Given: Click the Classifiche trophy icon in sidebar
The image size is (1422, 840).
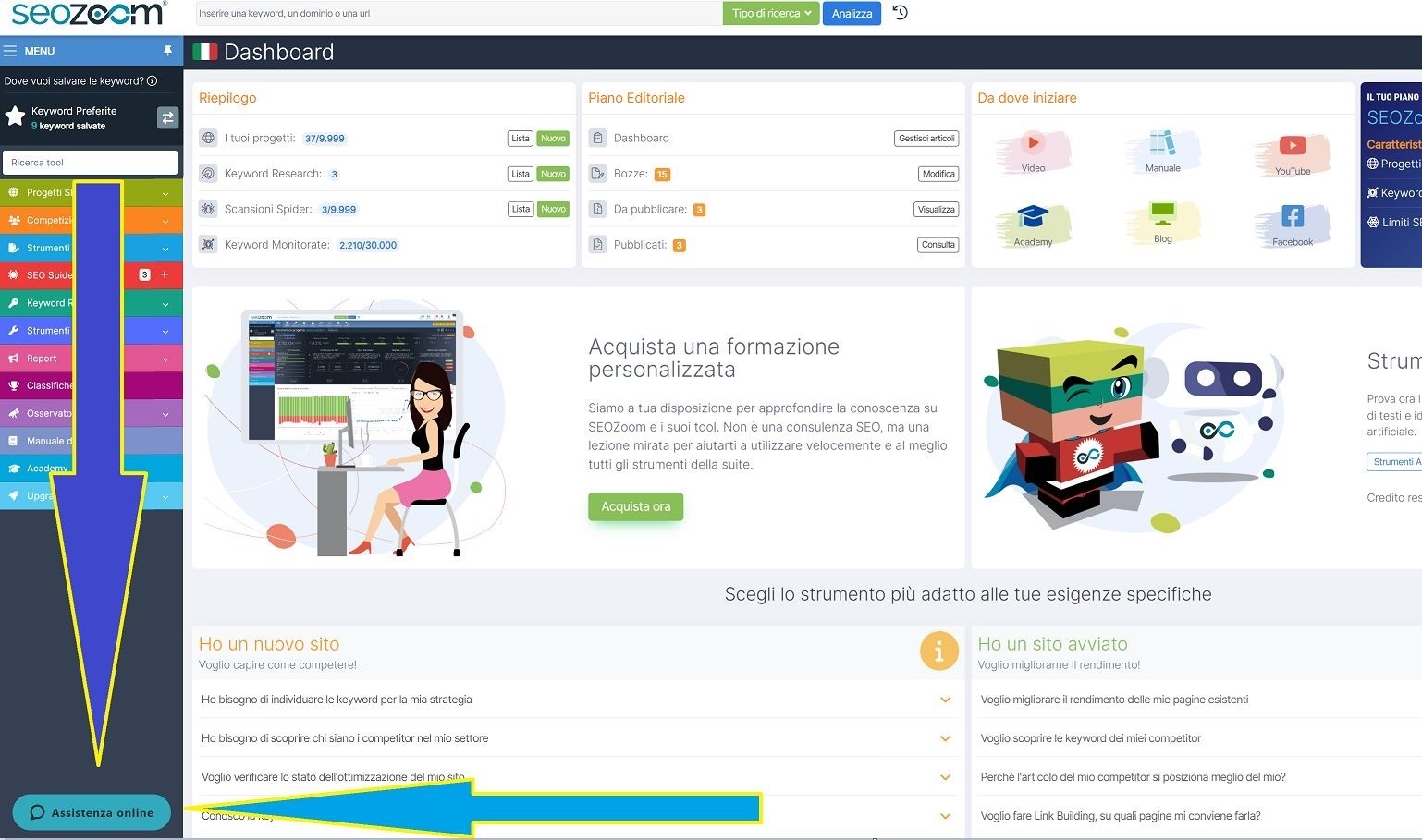Looking at the screenshot, I should (13, 385).
